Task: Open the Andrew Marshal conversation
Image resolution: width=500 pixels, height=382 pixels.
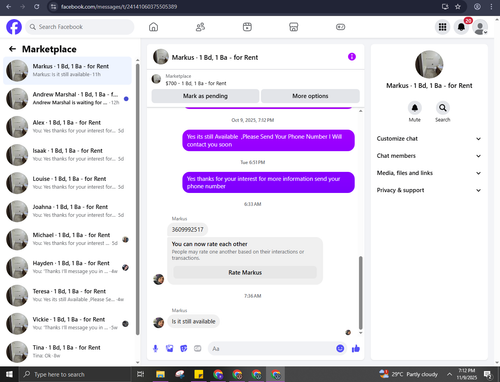Action: 67,99
